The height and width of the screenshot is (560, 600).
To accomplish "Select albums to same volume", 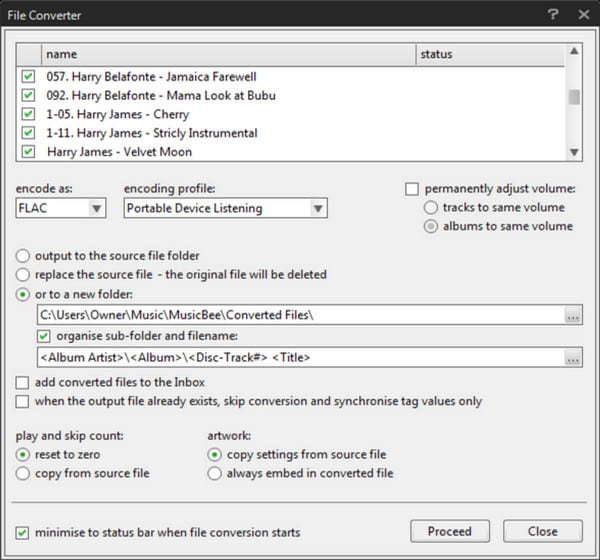I will click(x=430, y=227).
